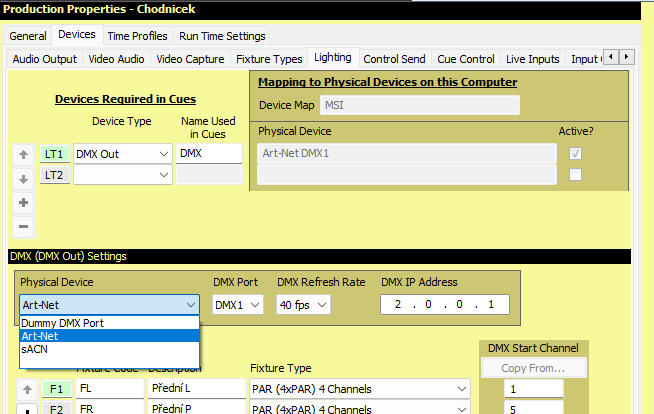Image resolution: width=654 pixels, height=414 pixels.
Task: Click the LT1 device button
Action: click(54, 154)
